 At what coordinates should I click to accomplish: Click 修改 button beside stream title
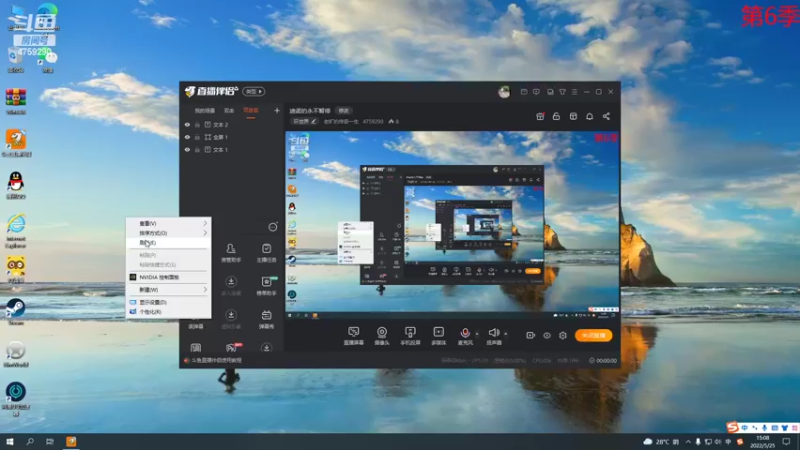[343, 111]
